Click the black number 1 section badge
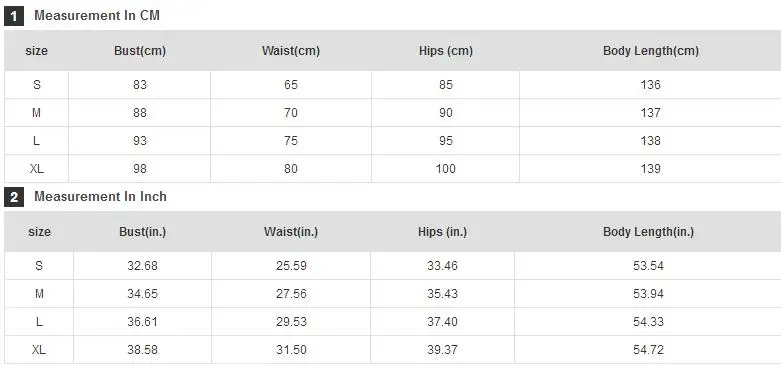This screenshot has width=781, height=369. tap(14, 16)
